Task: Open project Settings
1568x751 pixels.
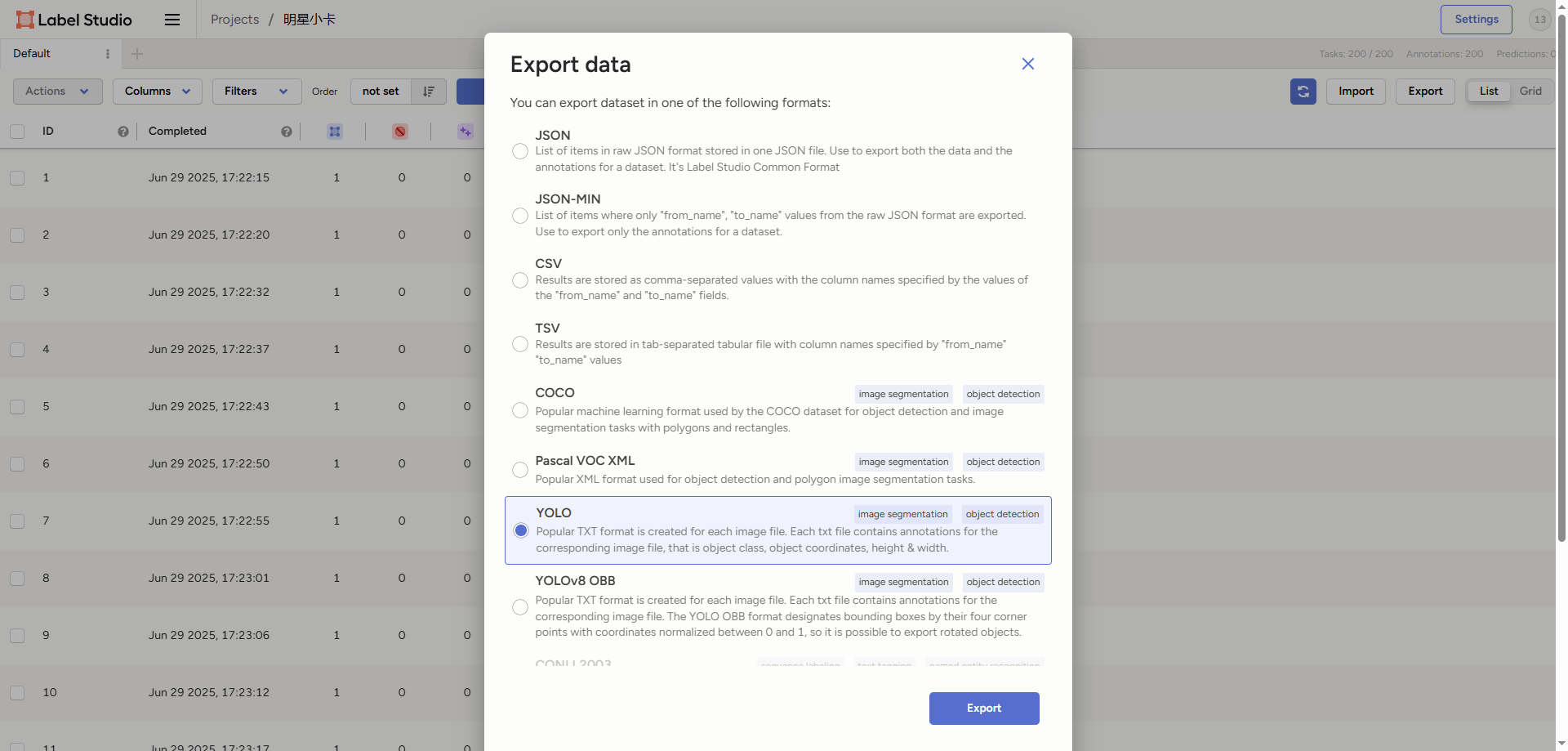Action: coord(1477,20)
